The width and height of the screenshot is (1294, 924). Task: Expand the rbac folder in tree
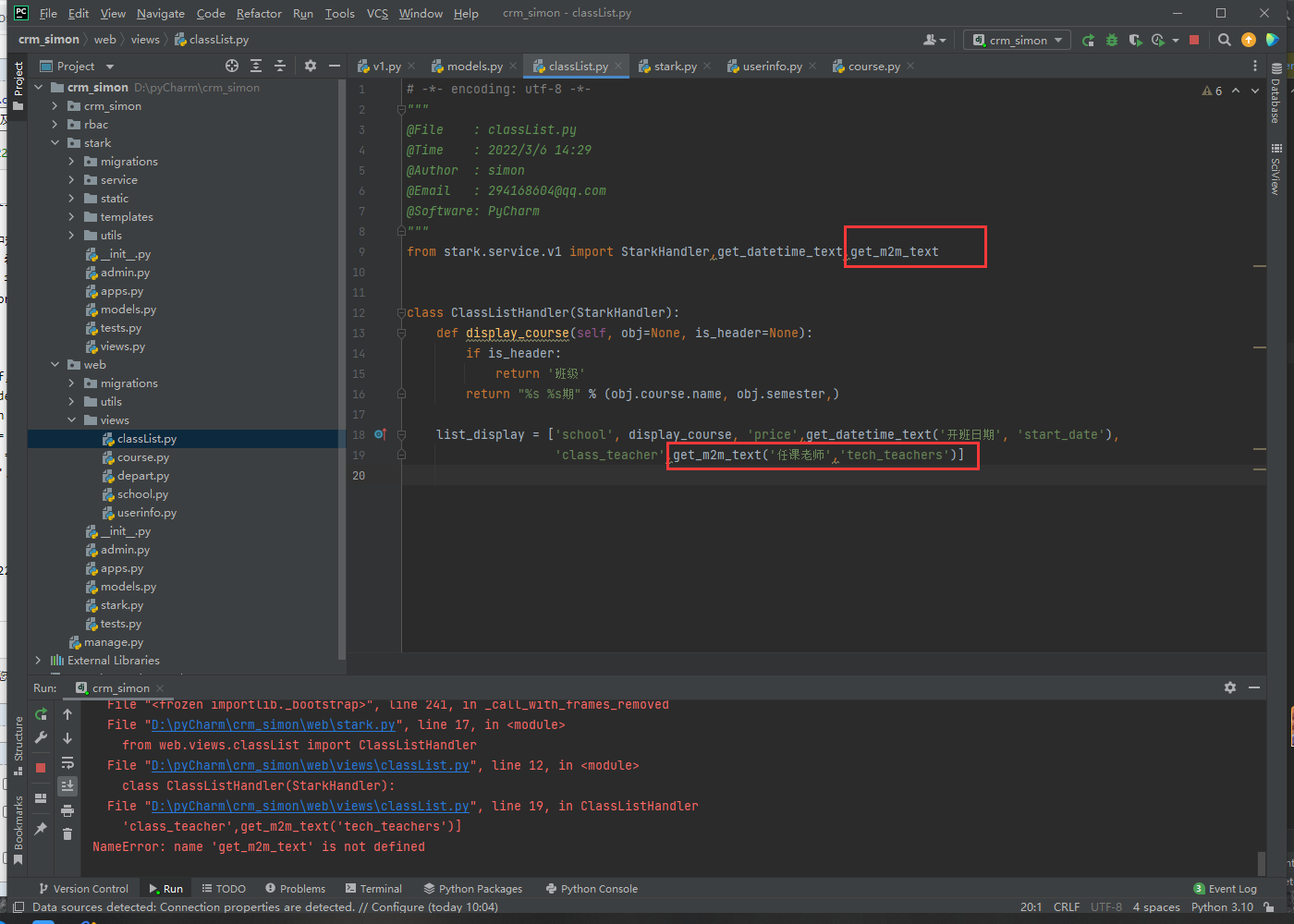tap(55, 125)
